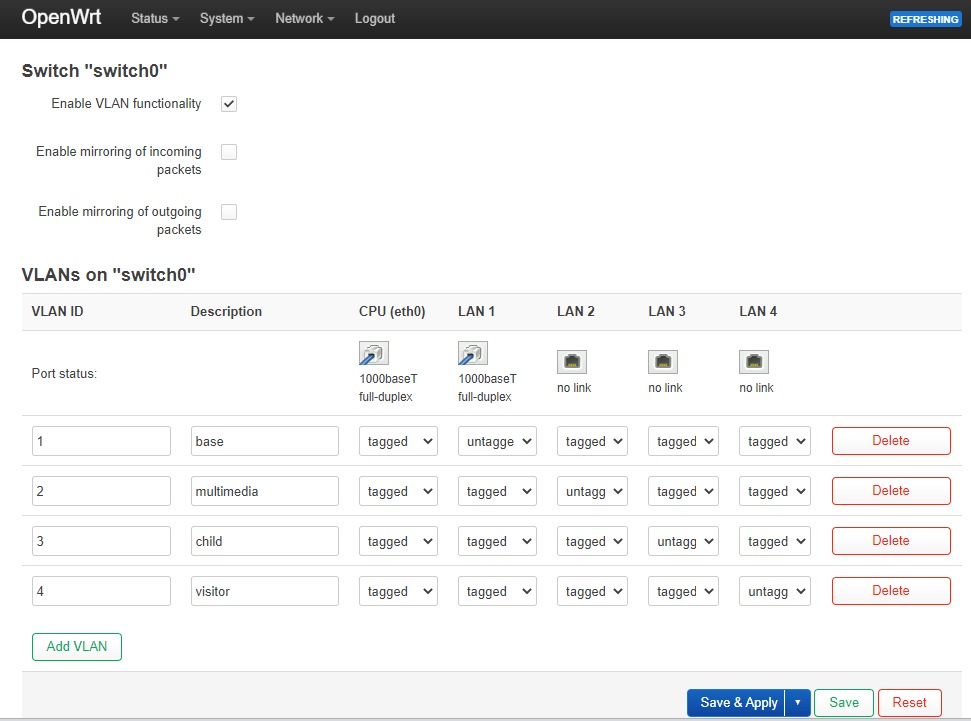Click the LAN 1 connected port icon

coord(472,353)
